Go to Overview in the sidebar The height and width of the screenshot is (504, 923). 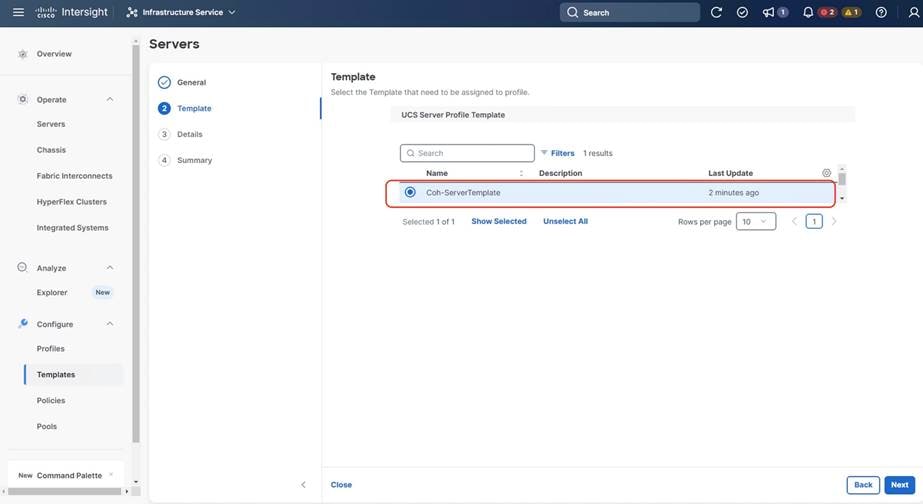[54, 54]
